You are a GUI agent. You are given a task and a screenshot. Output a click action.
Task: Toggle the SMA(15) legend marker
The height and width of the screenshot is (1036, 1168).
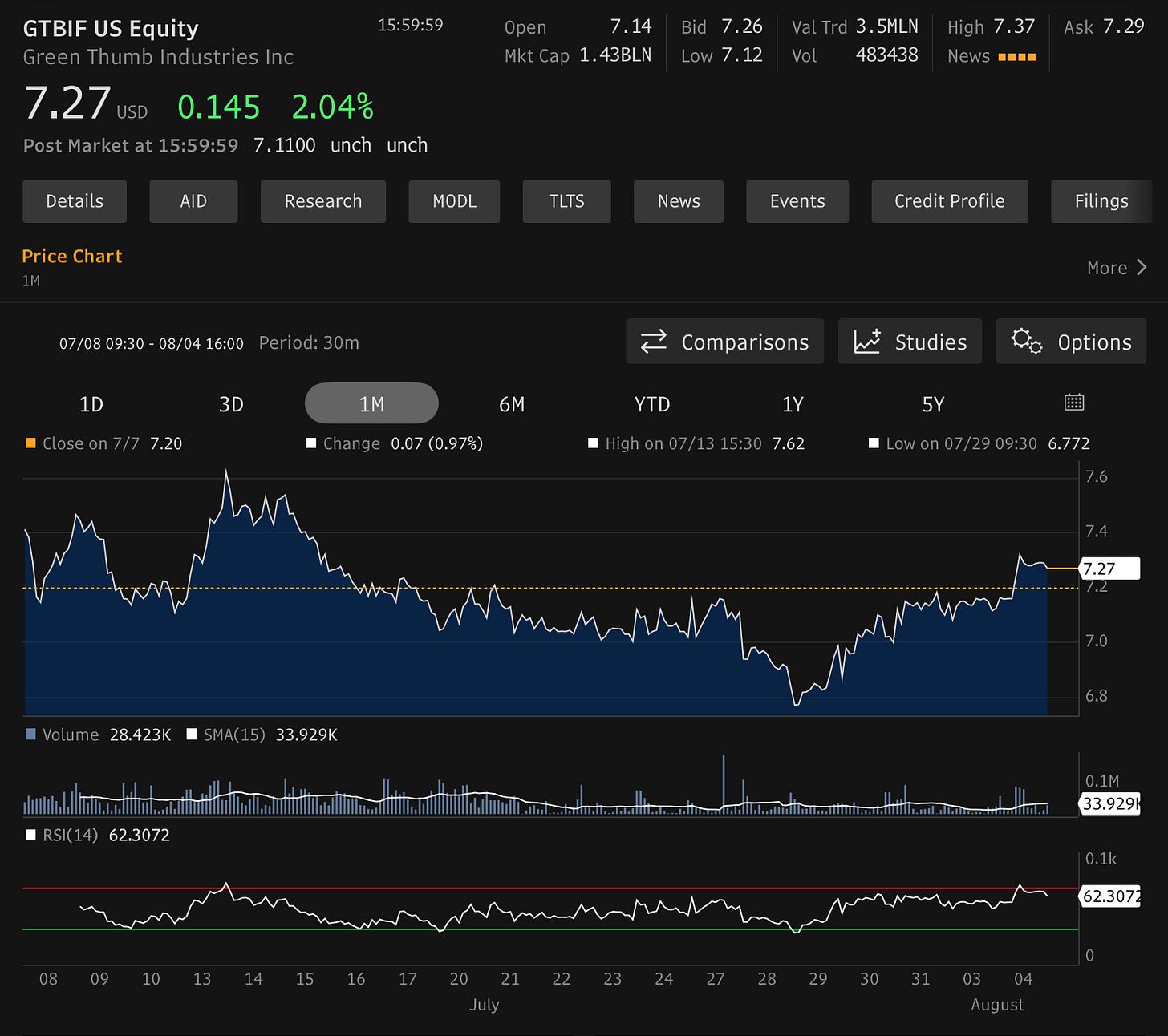pos(192,735)
